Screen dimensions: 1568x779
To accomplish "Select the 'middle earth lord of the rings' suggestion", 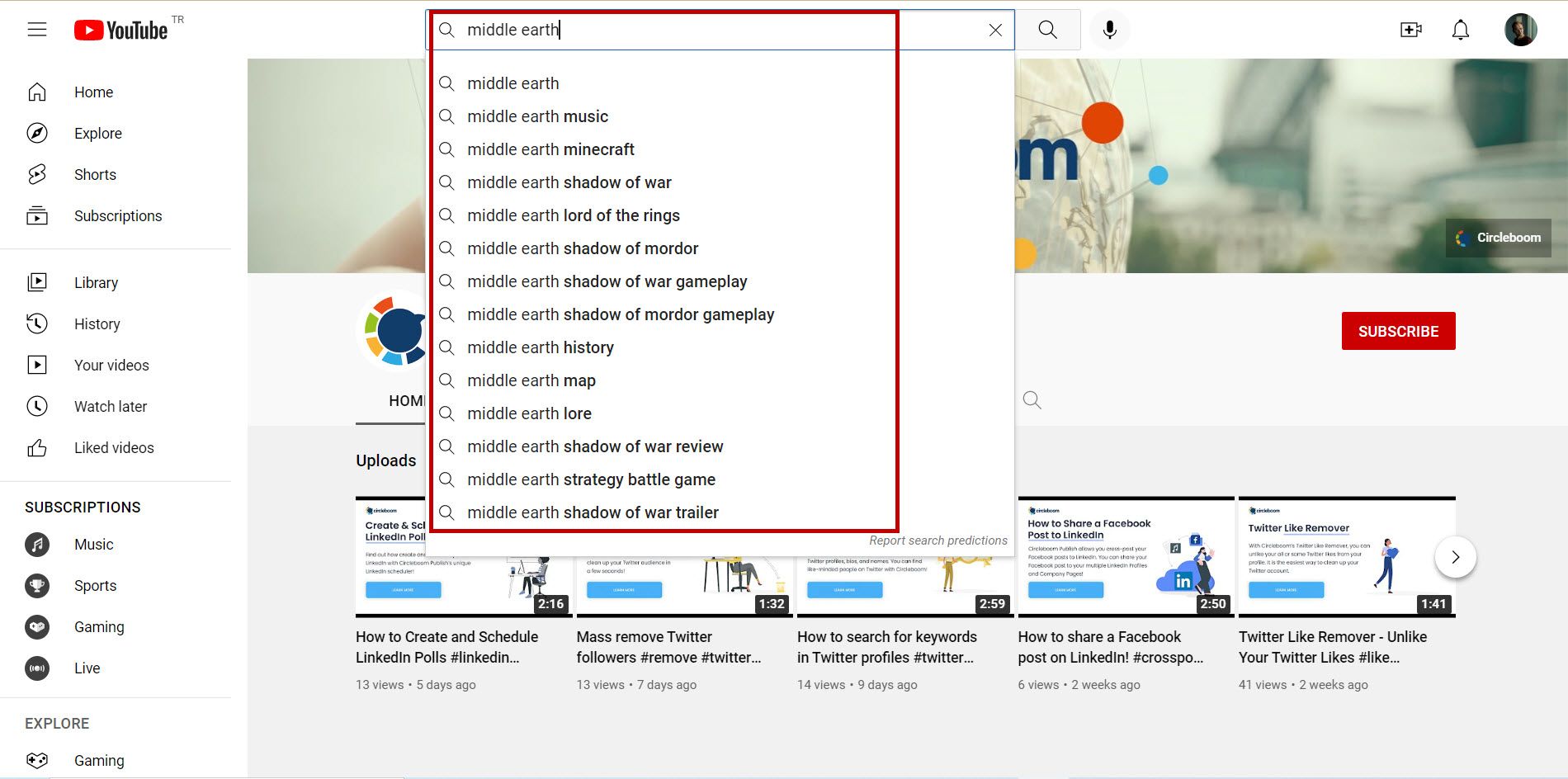I will pos(574,215).
